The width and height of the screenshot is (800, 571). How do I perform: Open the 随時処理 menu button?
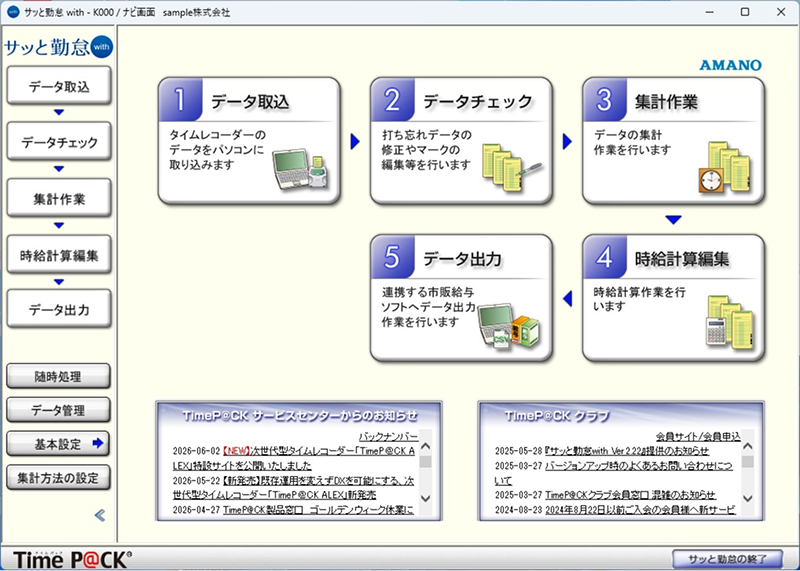click(x=58, y=377)
